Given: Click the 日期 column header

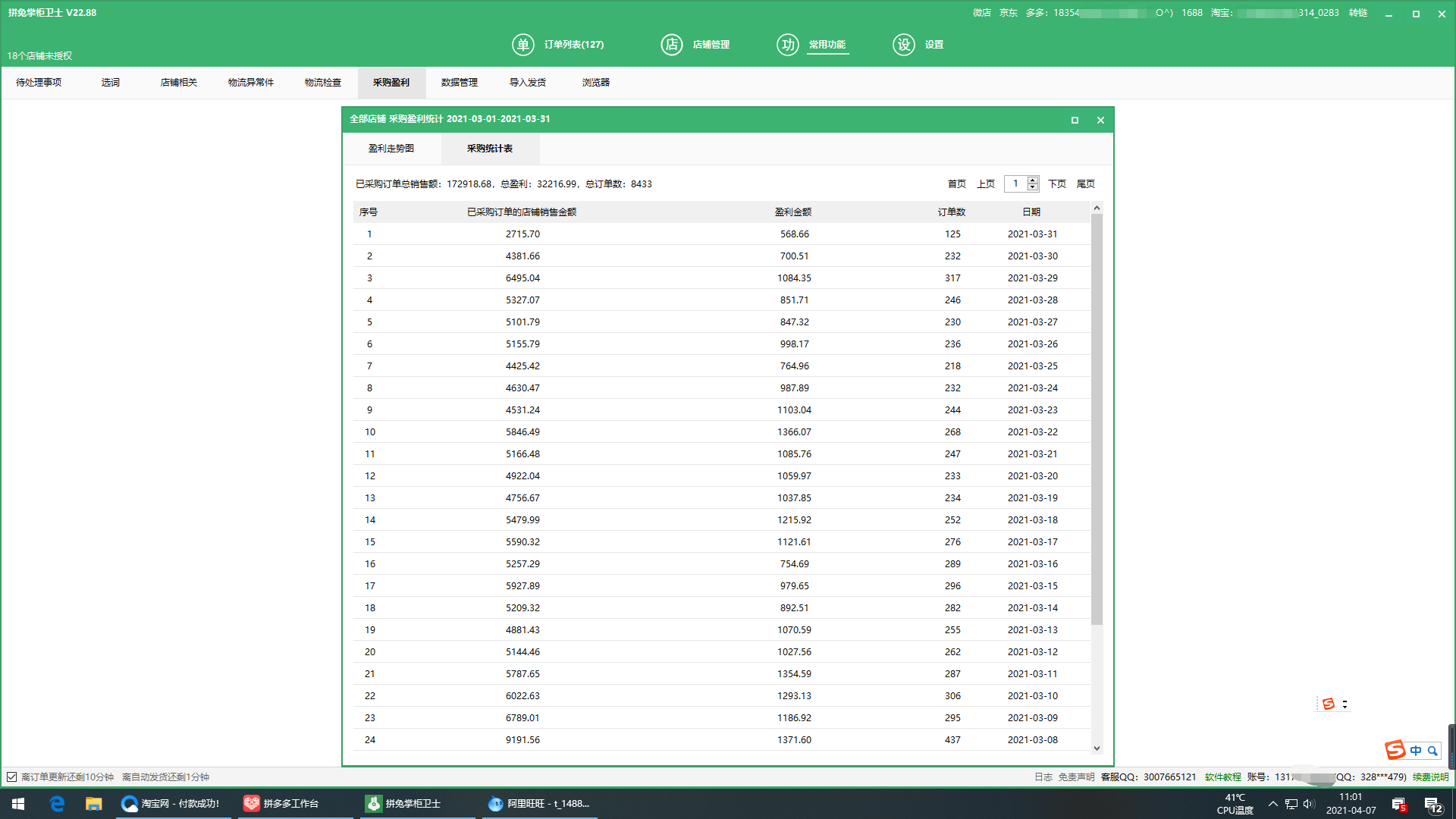Looking at the screenshot, I should (1031, 212).
